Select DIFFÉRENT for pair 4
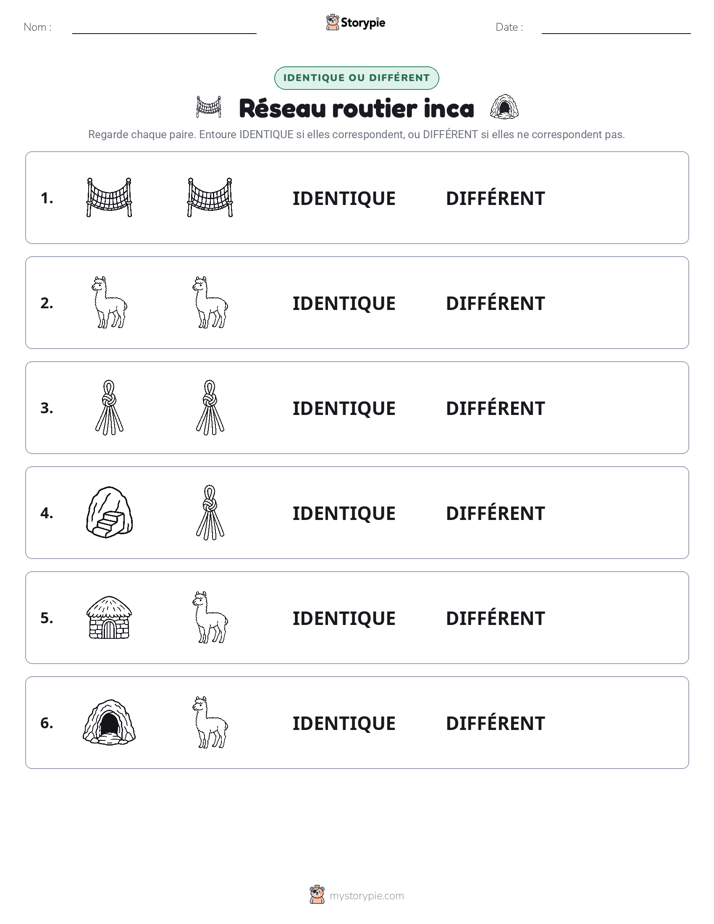The width and height of the screenshot is (714, 924). point(495,513)
